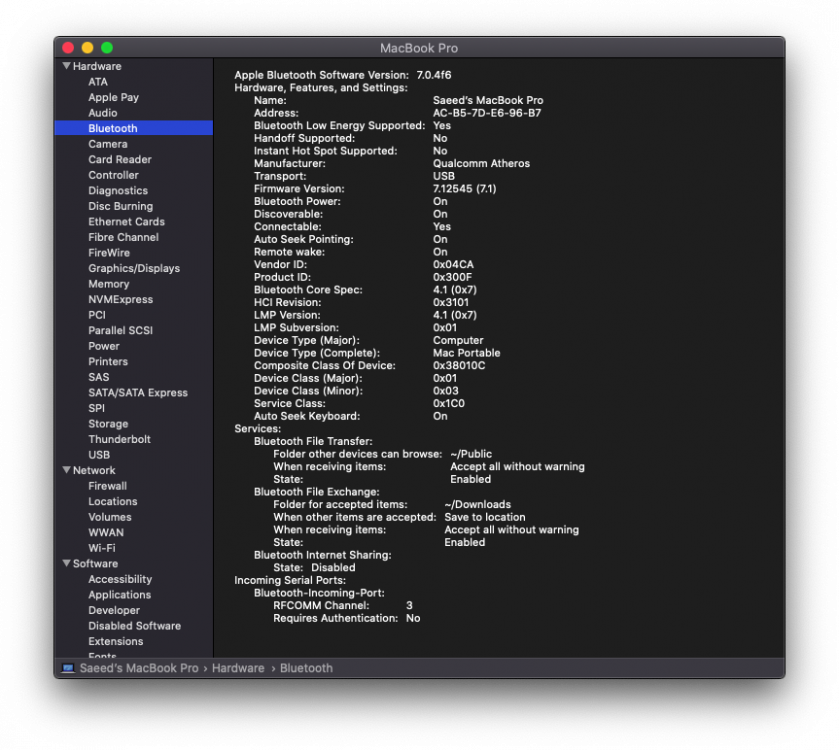Select Fibre Channel in the sidebar

(123, 237)
